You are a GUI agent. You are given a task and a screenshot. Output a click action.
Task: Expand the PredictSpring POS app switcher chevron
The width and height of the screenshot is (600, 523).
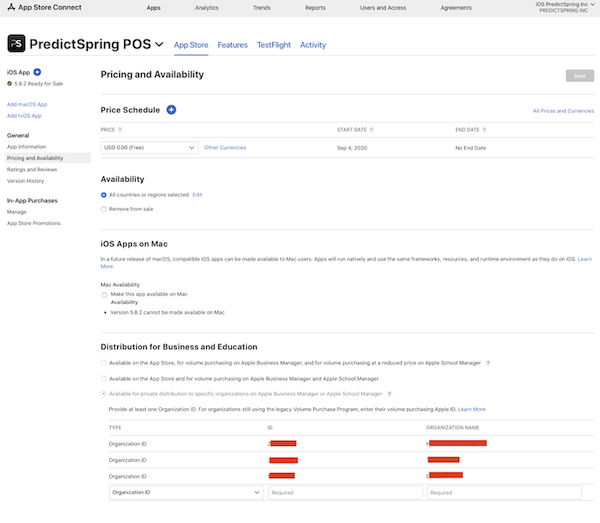coord(159,44)
